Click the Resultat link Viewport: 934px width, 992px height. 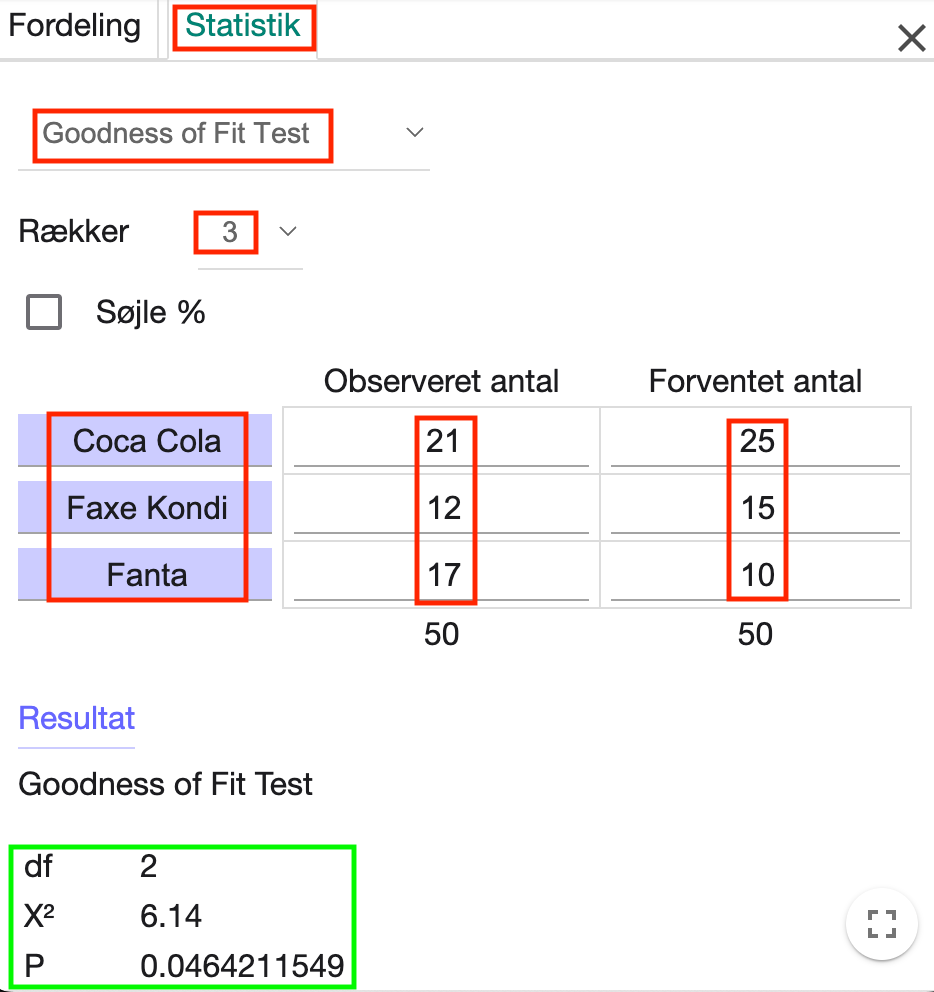point(77,719)
